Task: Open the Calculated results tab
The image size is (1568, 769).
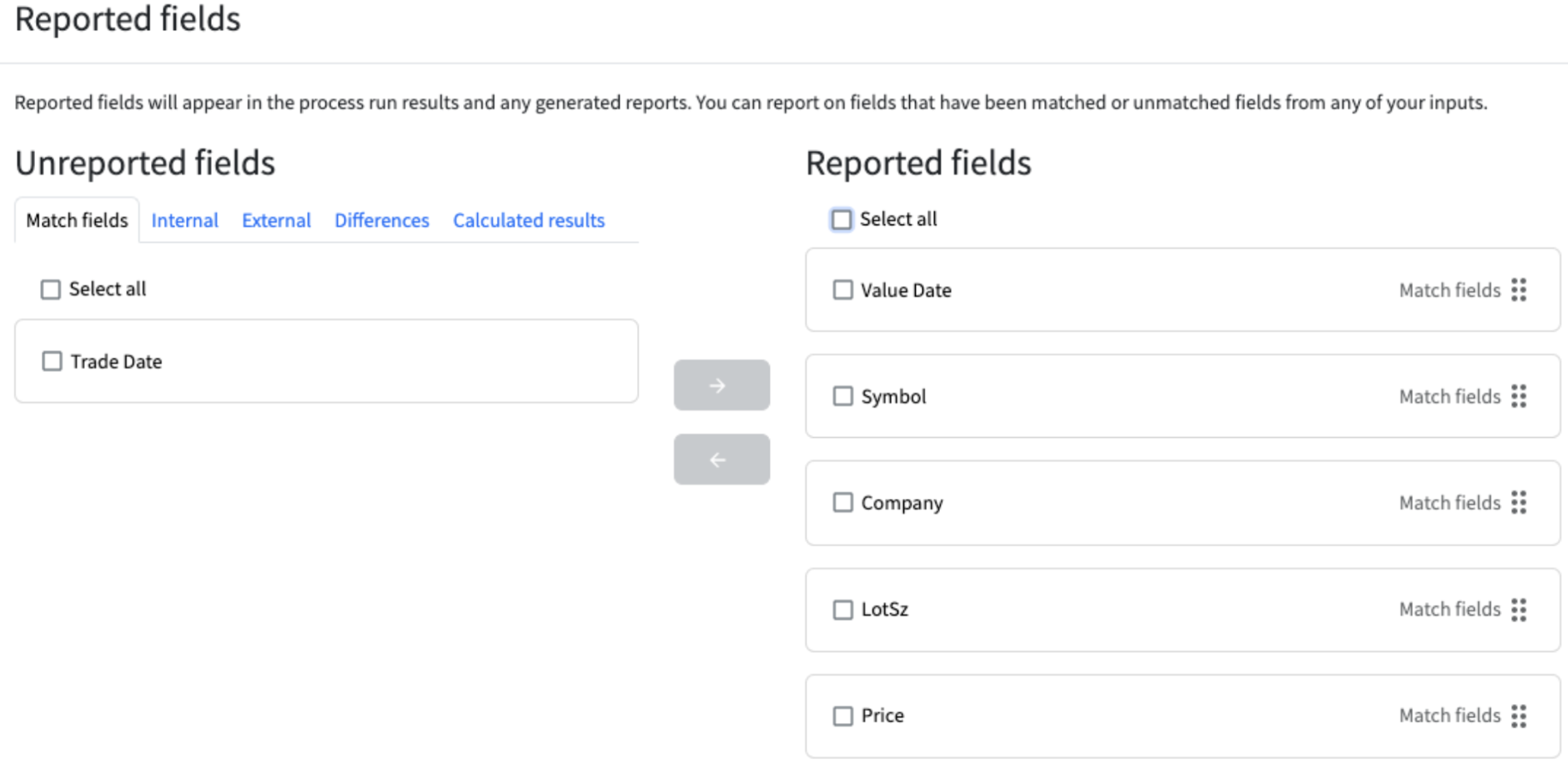Action: pyautogui.click(x=528, y=220)
